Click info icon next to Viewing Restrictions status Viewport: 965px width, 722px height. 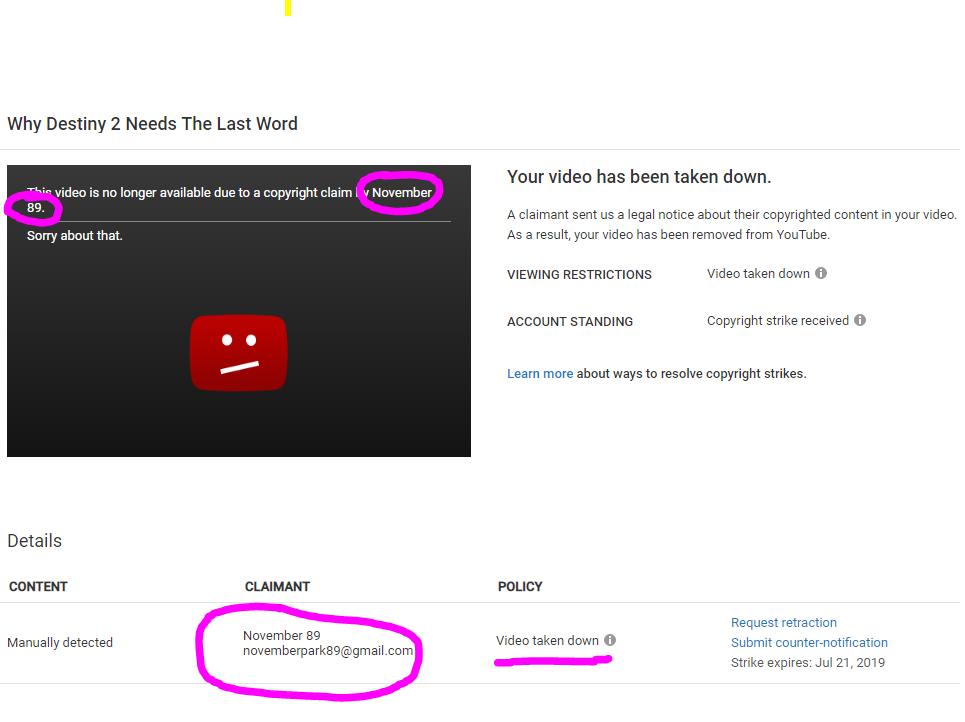click(821, 273)
